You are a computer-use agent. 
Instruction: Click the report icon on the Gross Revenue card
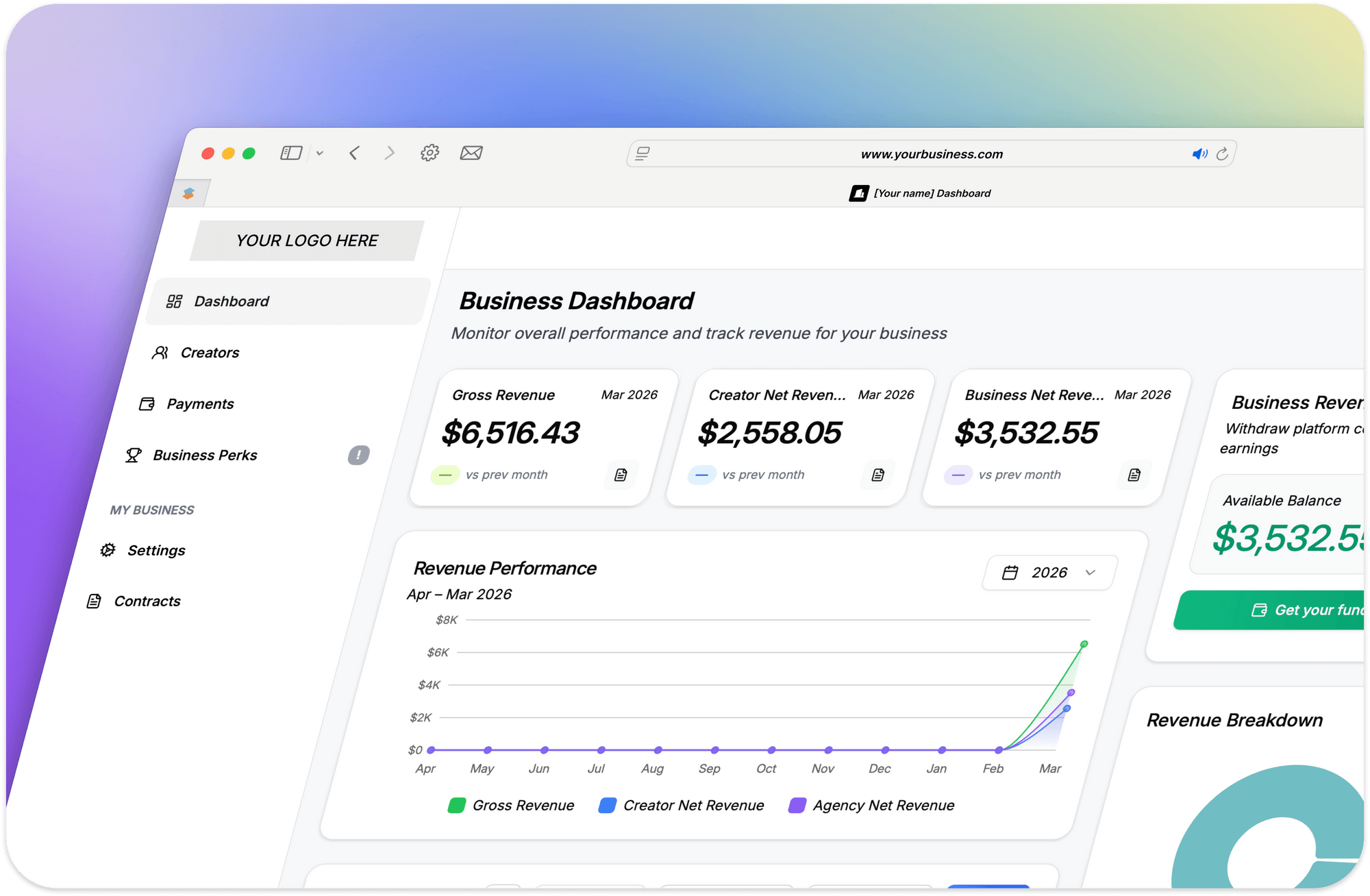click(x=621, y=474)
